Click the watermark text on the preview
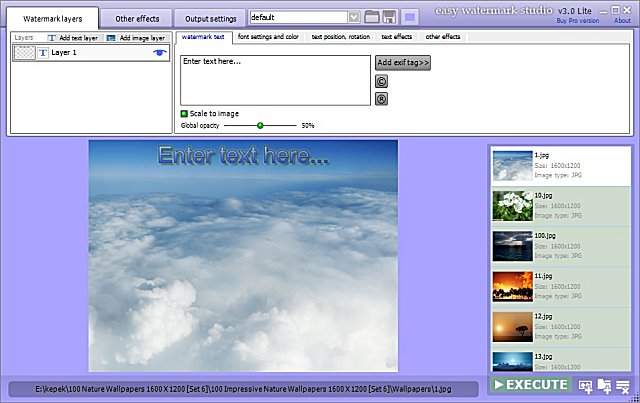 pos(243,156)
